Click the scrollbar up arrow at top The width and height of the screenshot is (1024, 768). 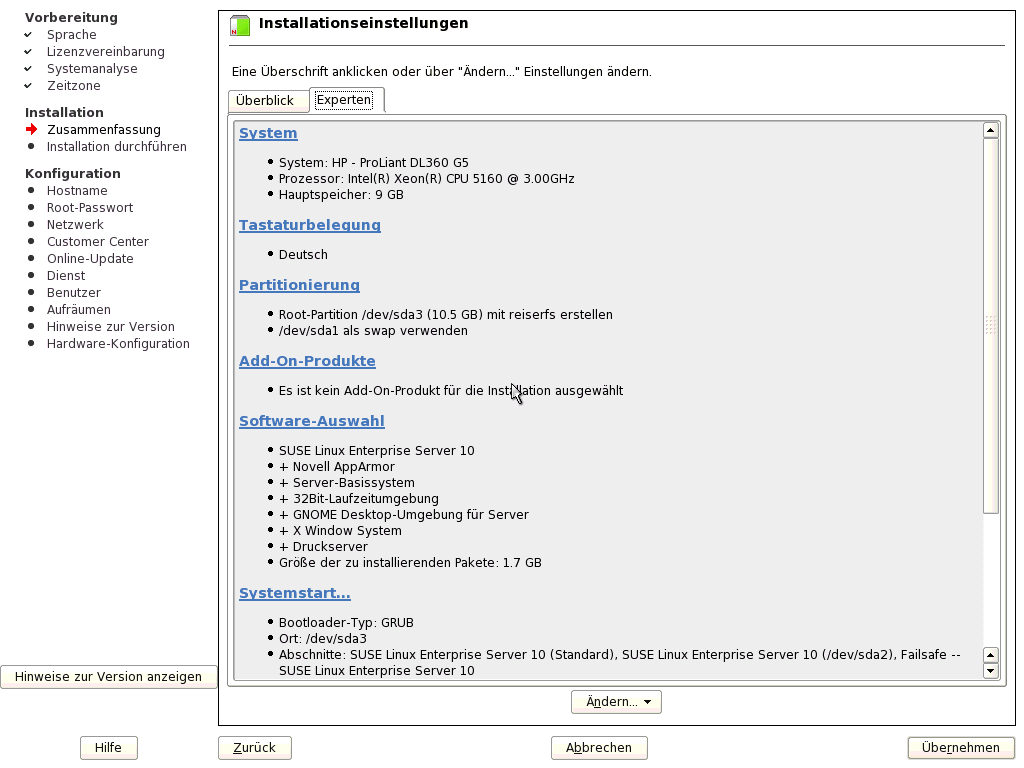coord(991,130)
